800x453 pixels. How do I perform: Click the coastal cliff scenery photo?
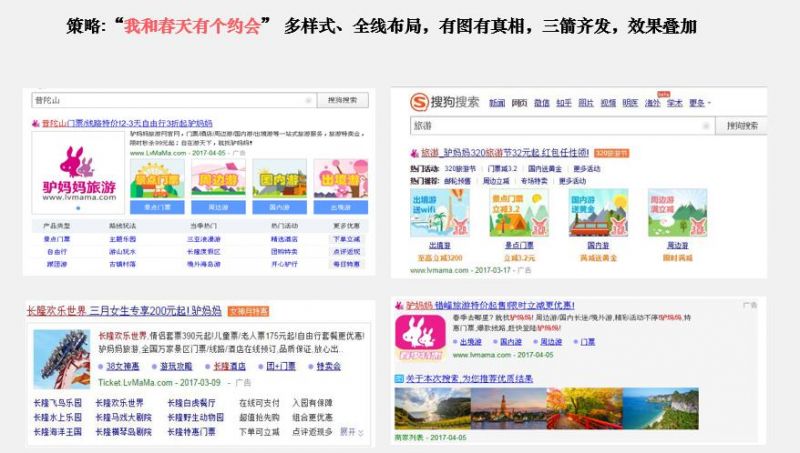pyautogui.click(x=433, y=409)
